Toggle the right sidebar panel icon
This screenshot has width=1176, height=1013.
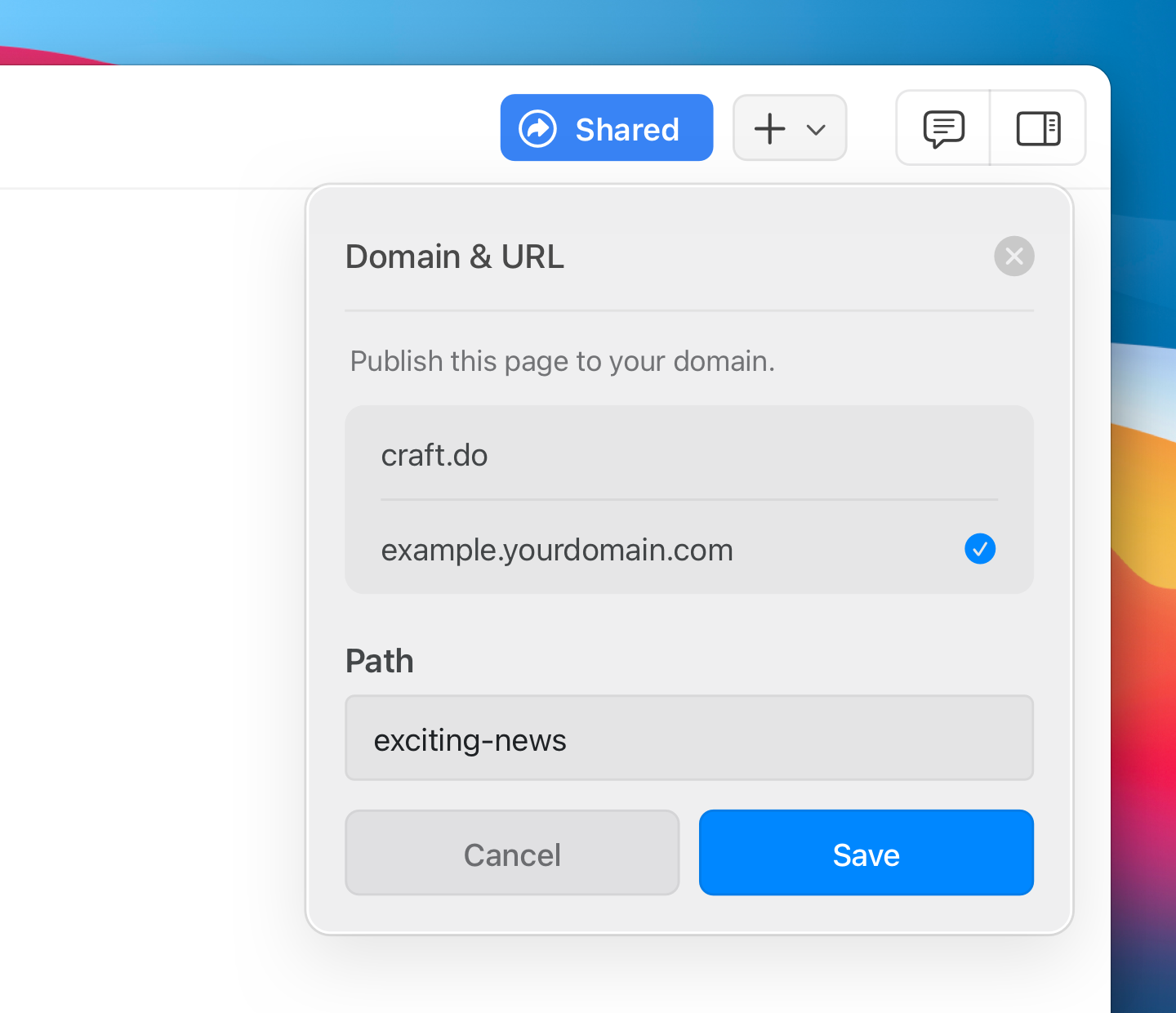[x=1038, y=128]
